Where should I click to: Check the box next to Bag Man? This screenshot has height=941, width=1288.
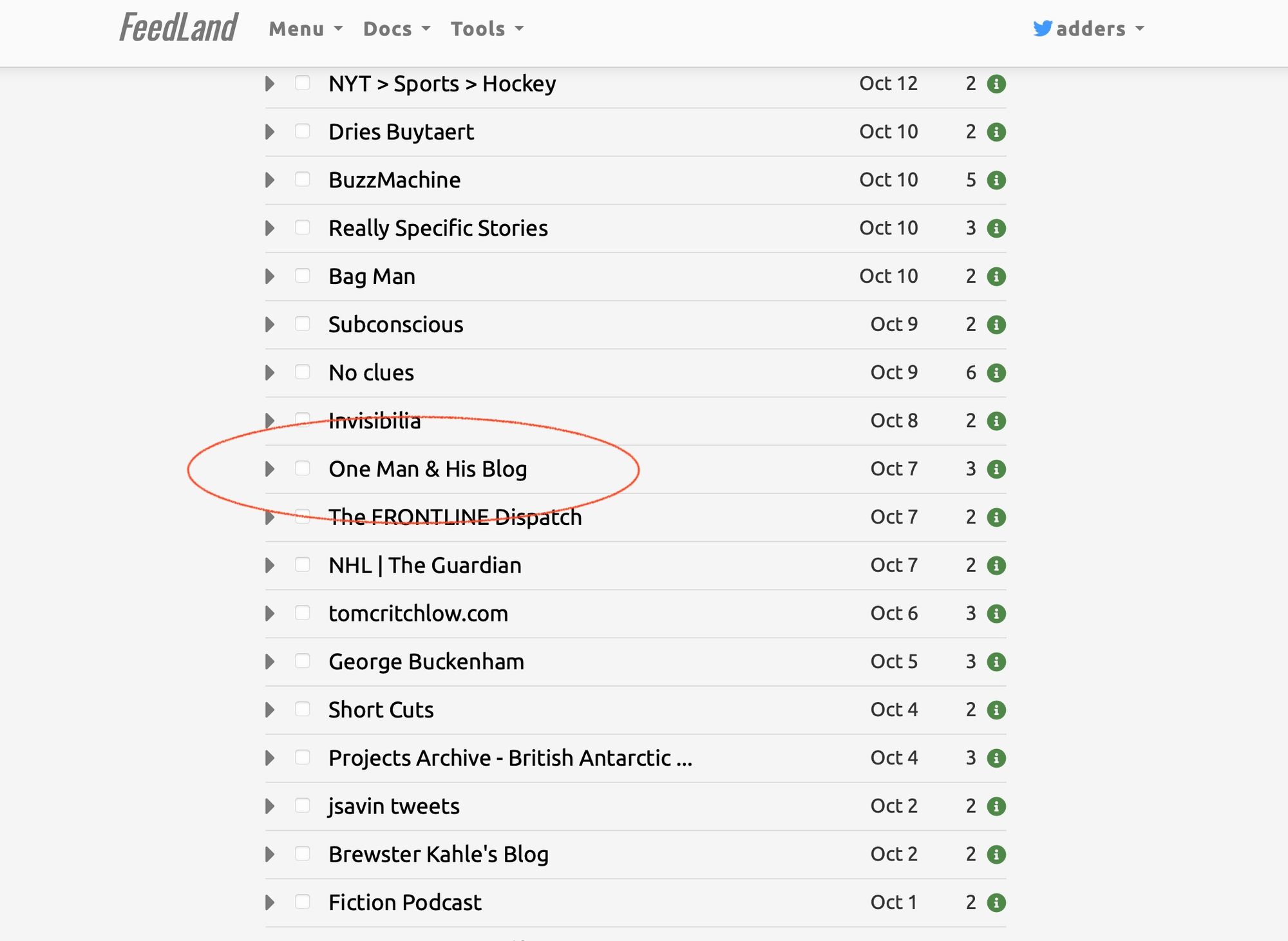click(302, 276)
